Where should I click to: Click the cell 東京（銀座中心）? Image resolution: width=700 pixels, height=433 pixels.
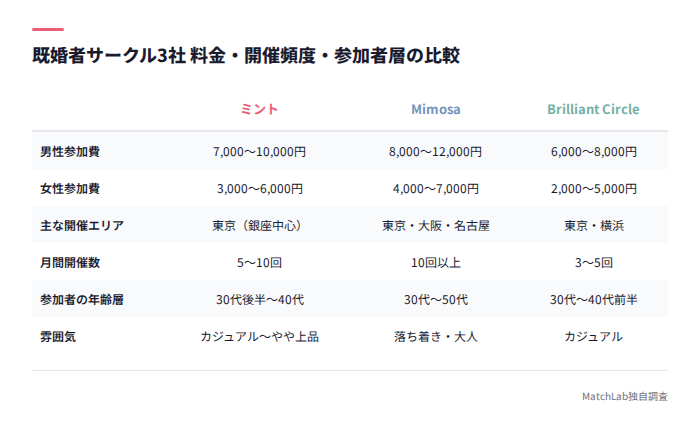click(x=259, y=225)
